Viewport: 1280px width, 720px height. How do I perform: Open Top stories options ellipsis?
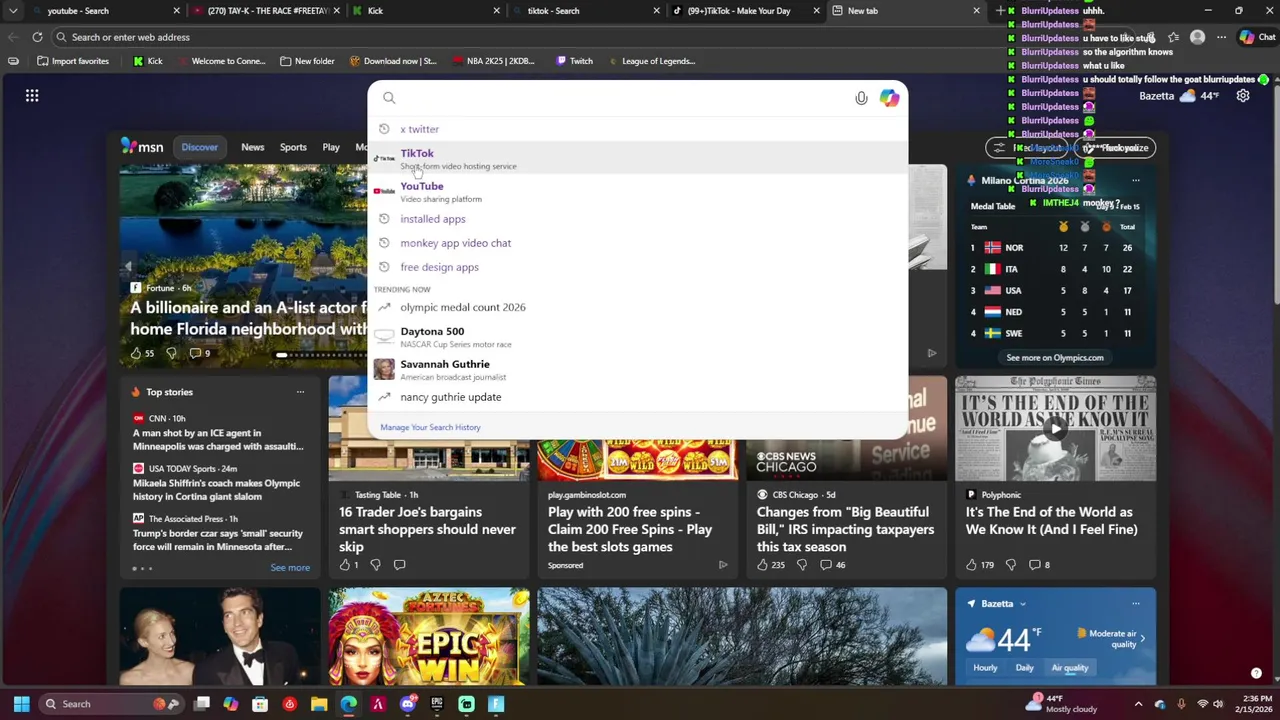pyautogui.click(x=300, y=392)
